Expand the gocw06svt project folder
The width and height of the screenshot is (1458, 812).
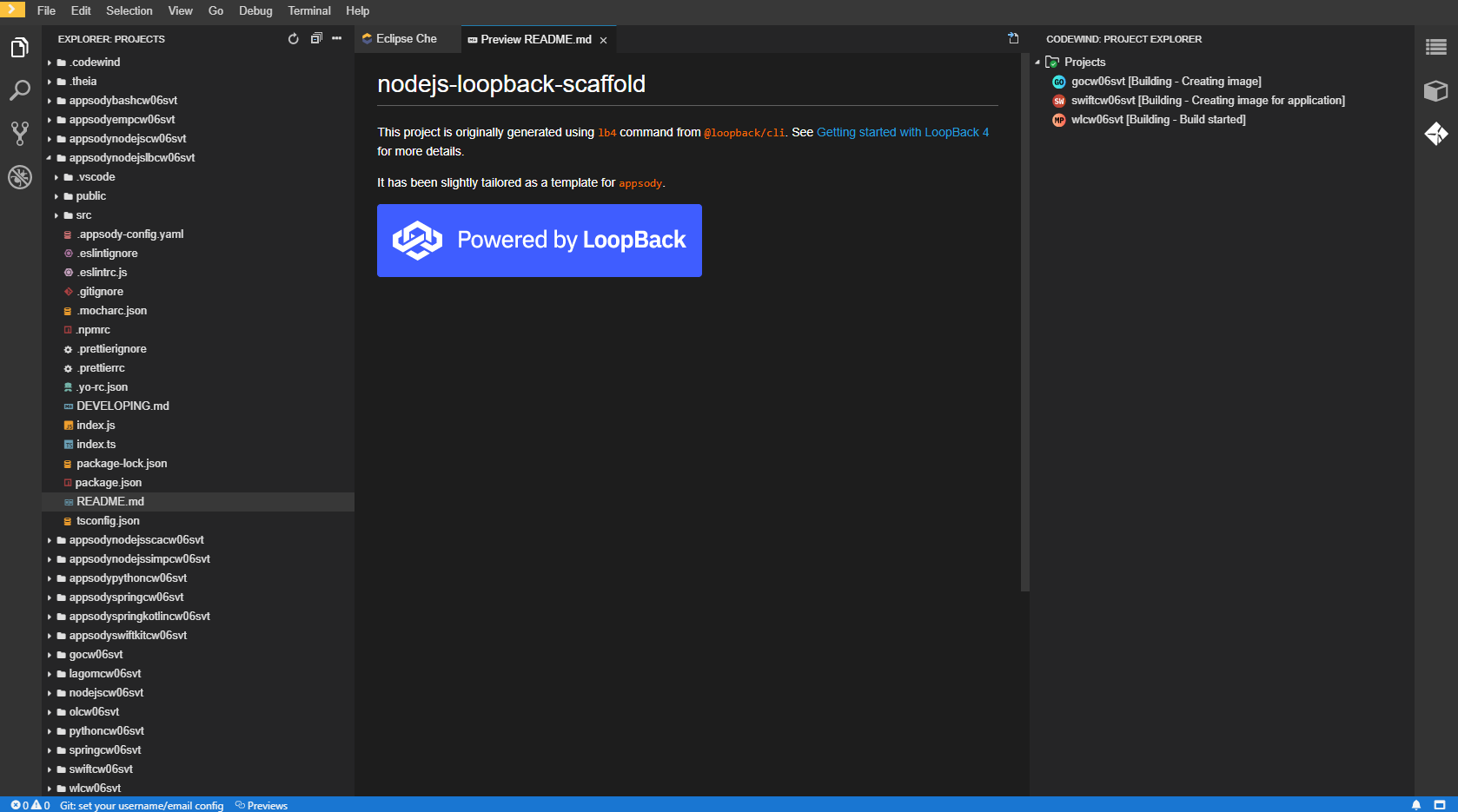tap(50, 654)
